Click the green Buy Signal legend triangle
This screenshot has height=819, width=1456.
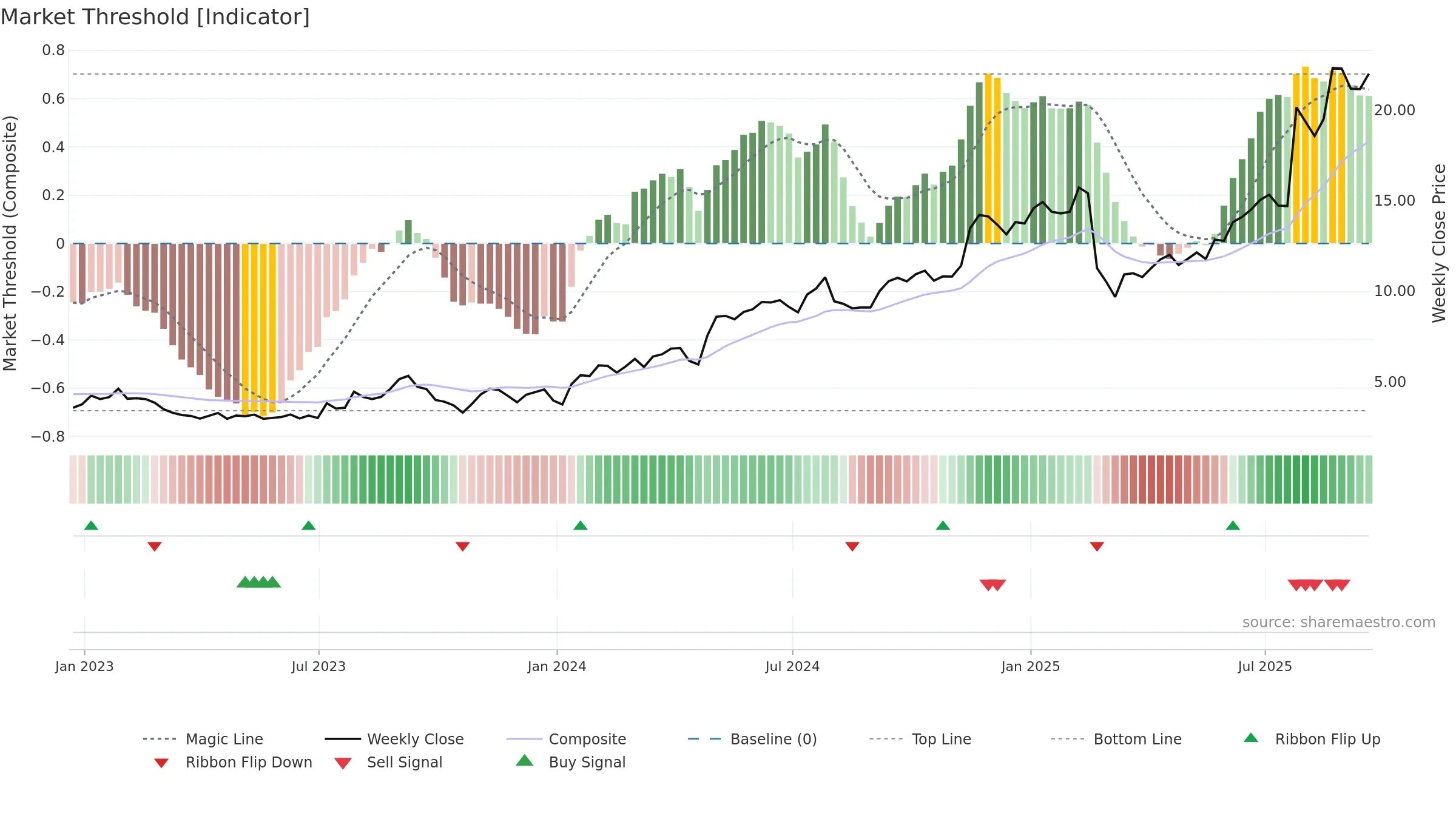pyautogui.click(x=525, y=760)
